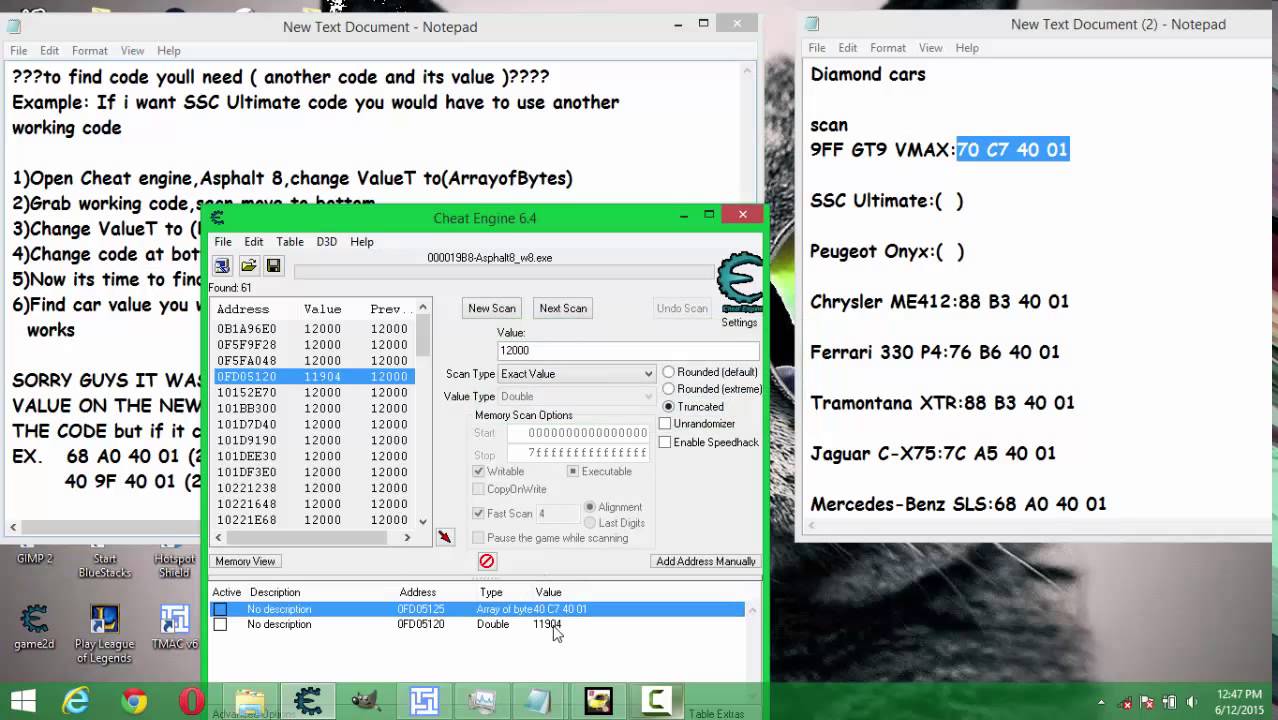
Task: Select address row 10221E68 in found list
Action: (314, 520)
